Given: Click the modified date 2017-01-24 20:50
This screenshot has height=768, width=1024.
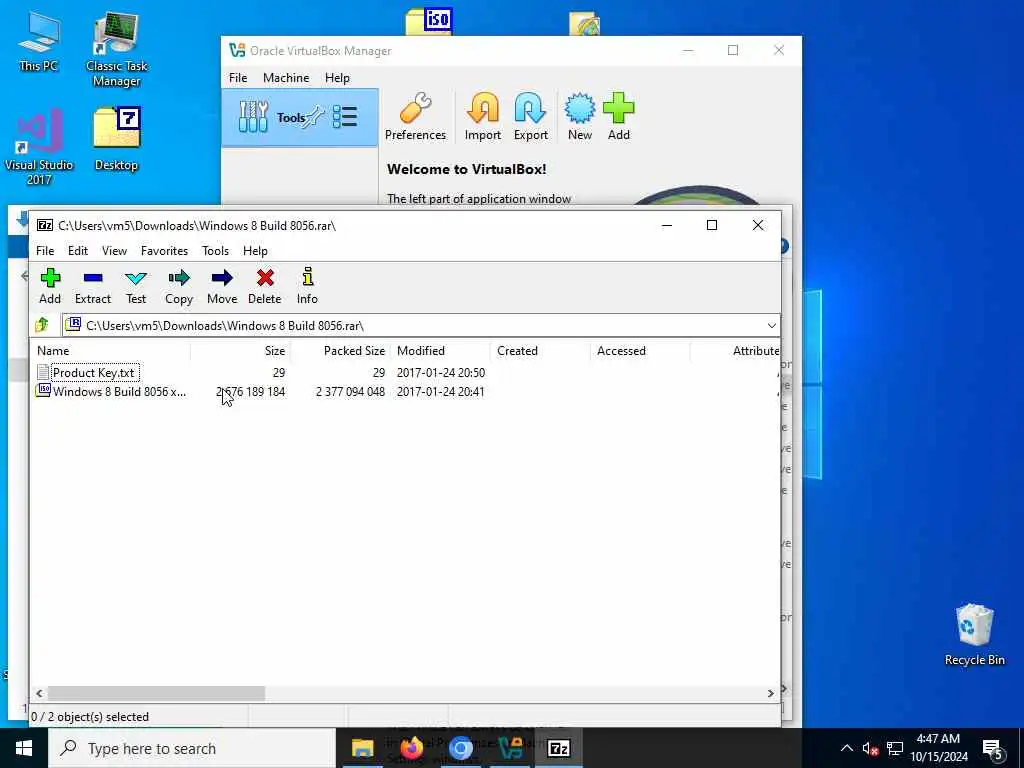Looking at the screenshot, I should [x=441, y=372].
